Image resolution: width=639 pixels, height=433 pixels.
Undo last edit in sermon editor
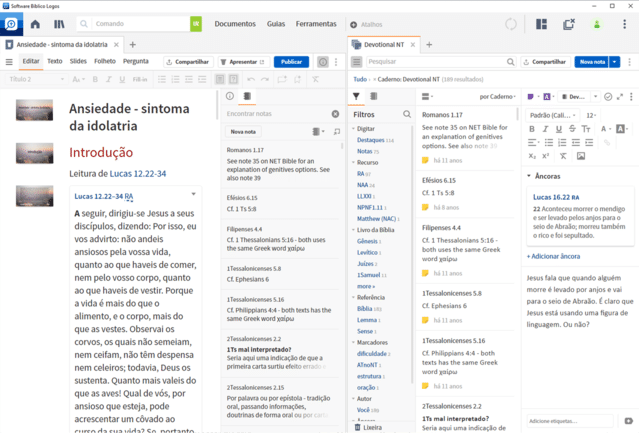[251, 79]
